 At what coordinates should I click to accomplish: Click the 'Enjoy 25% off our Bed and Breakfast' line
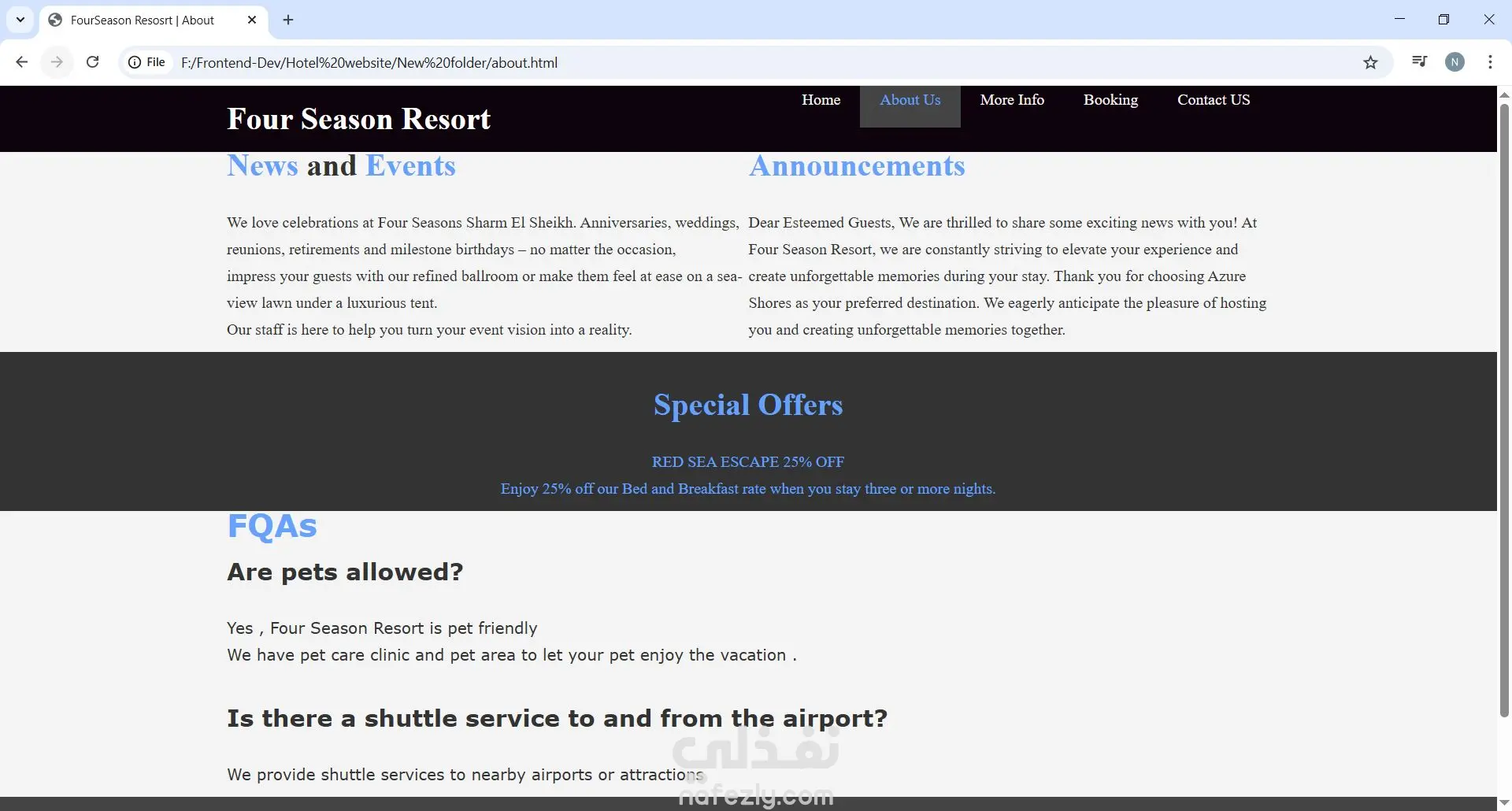click(x=748, y=489)
